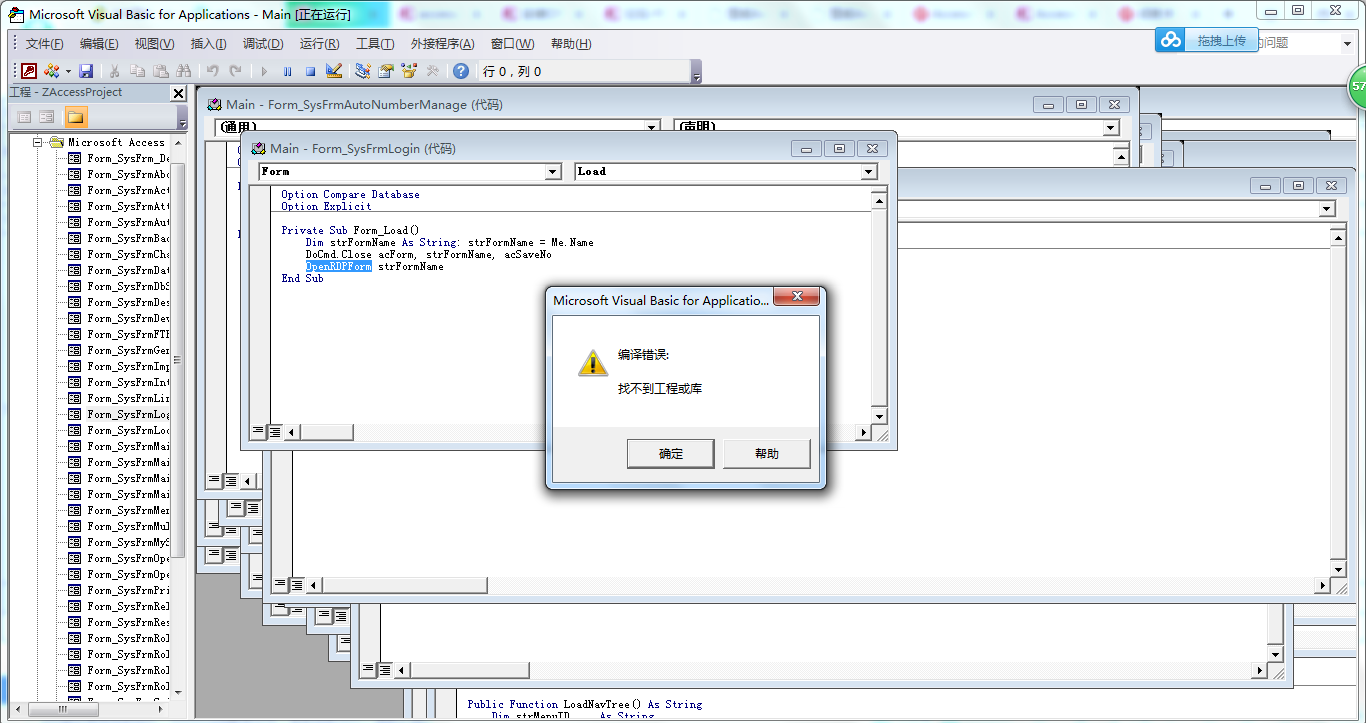Click the Insert Module toolbar icon
1366x723 pixels.
click(x=51, y=71)
